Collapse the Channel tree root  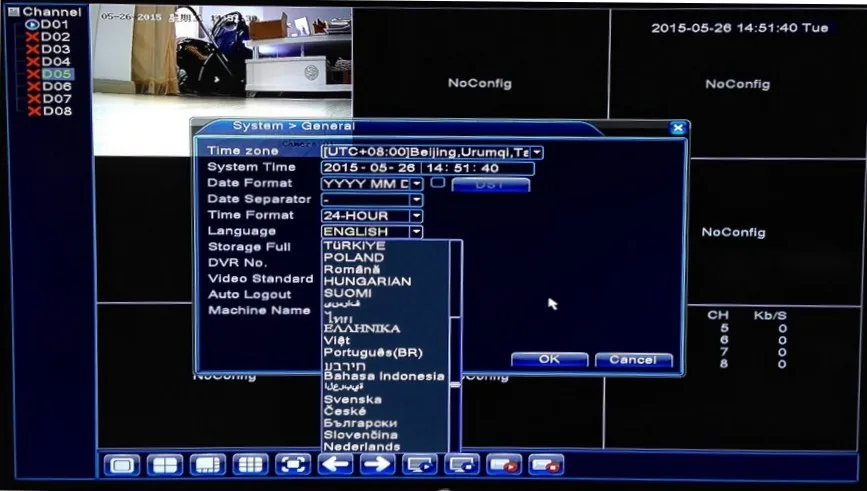tap(14, 12)
